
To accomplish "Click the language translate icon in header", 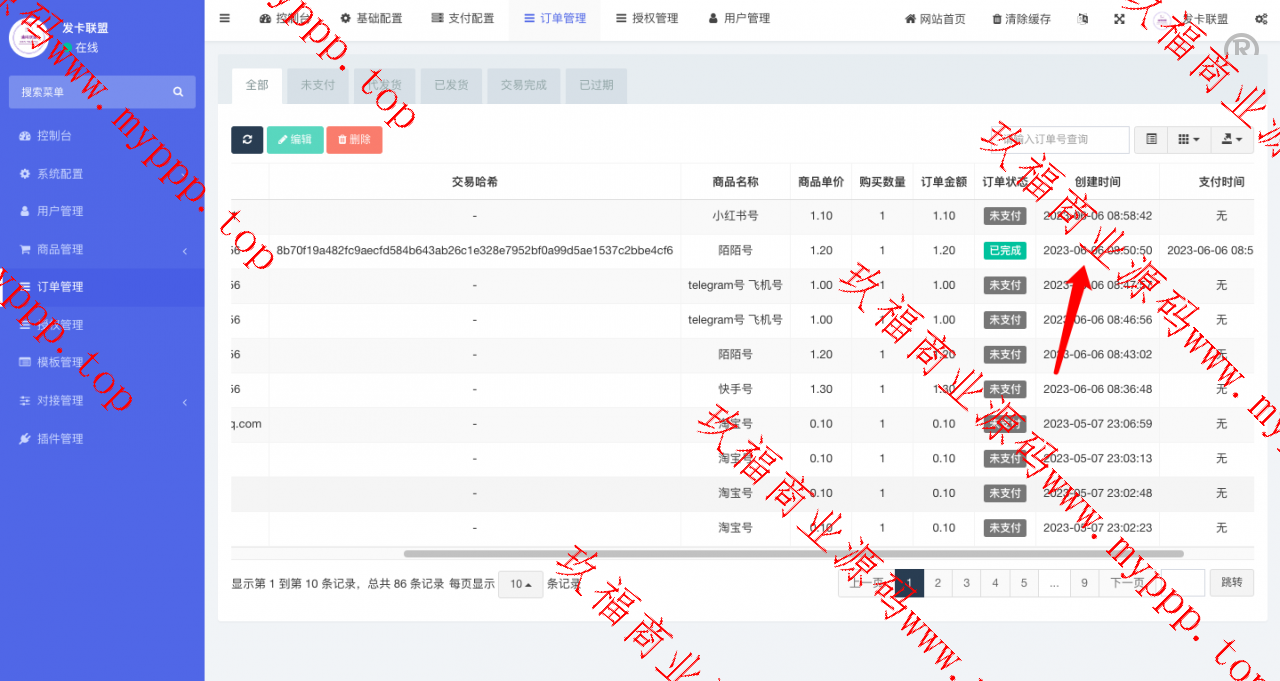I will [x=1084, y=19].
